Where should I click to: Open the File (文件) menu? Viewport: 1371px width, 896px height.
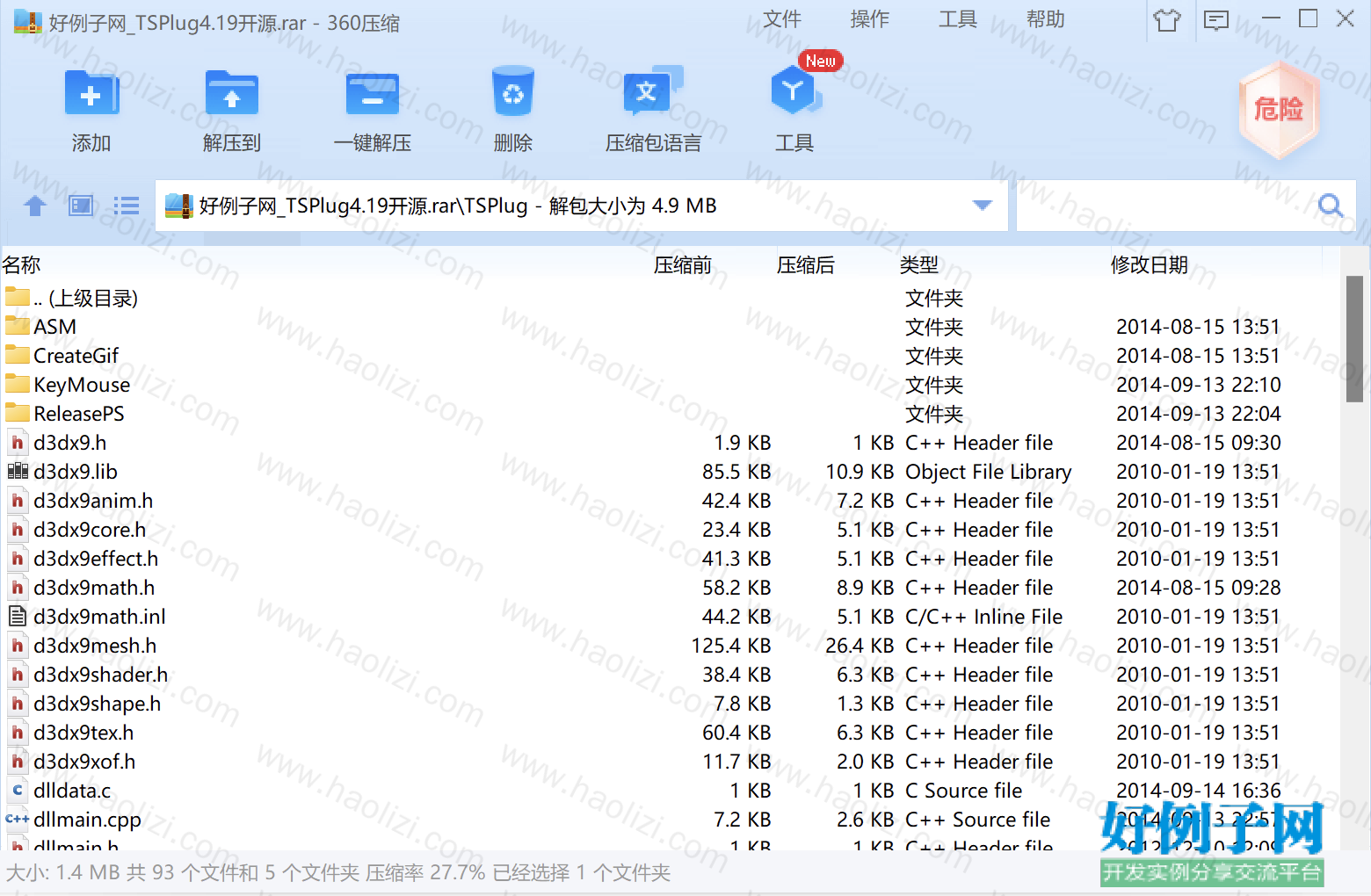coord(782,19)
